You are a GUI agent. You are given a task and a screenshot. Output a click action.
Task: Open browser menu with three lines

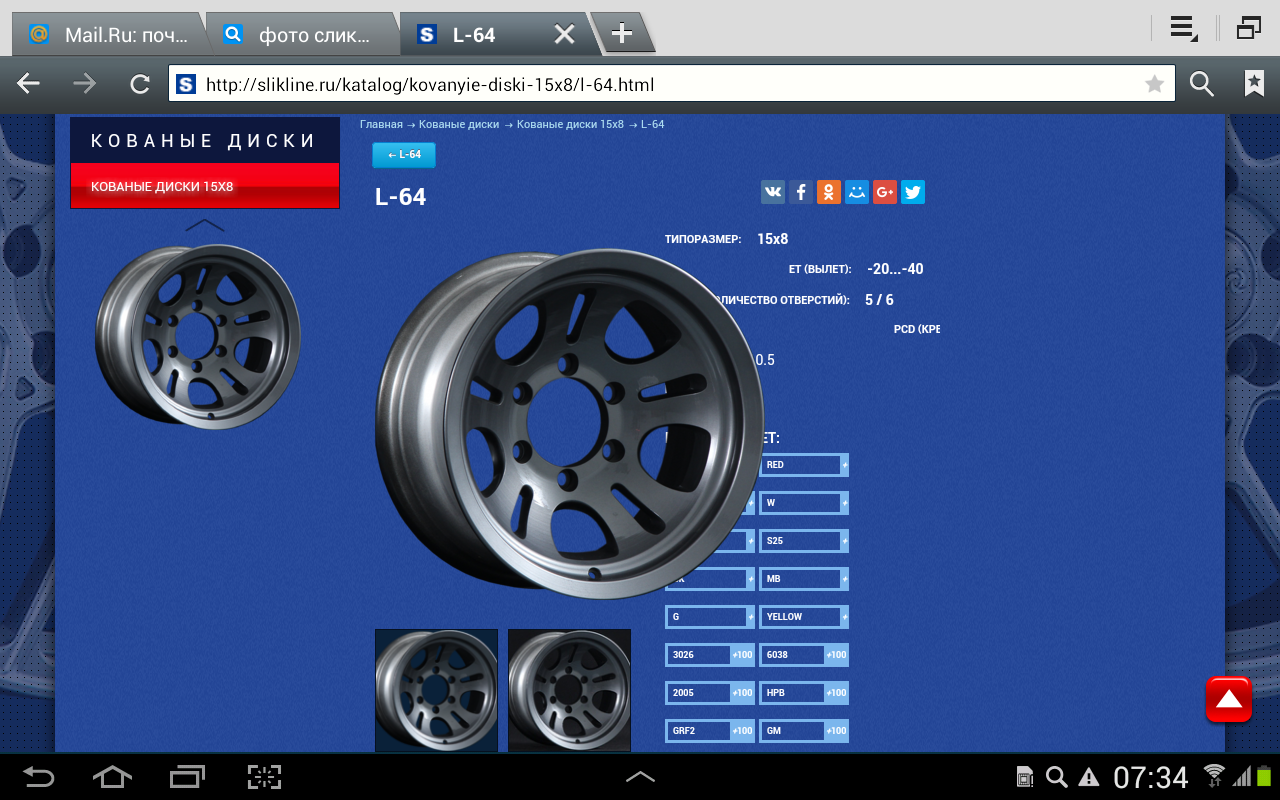(x=1184, y=29)
